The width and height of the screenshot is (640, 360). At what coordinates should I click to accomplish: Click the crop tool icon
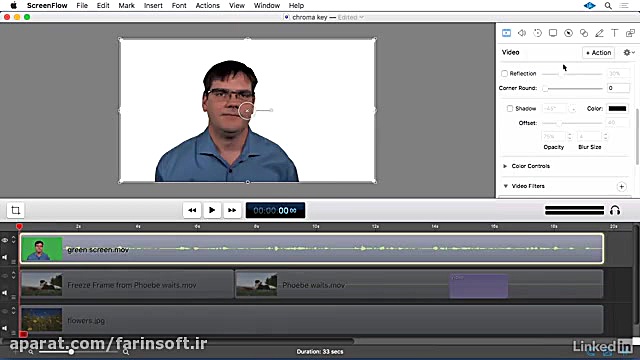point(16,210)
